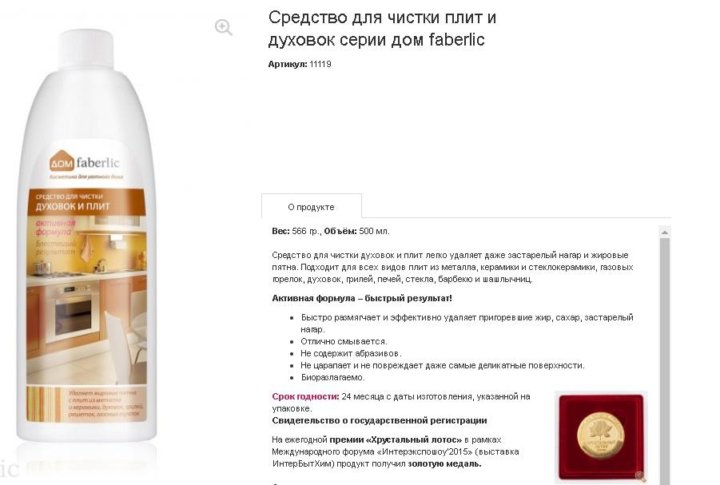Click the product title about плит и духовок
This screenshot has height=485, width=720.
382,28
